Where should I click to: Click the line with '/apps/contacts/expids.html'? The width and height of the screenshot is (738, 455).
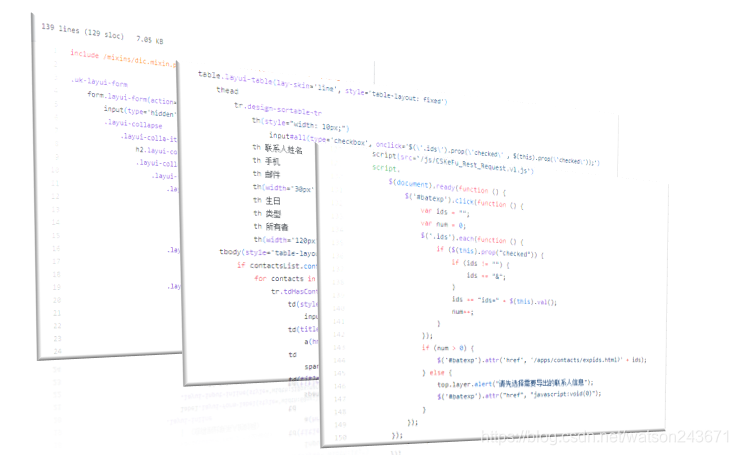click(x=542, y=360)
